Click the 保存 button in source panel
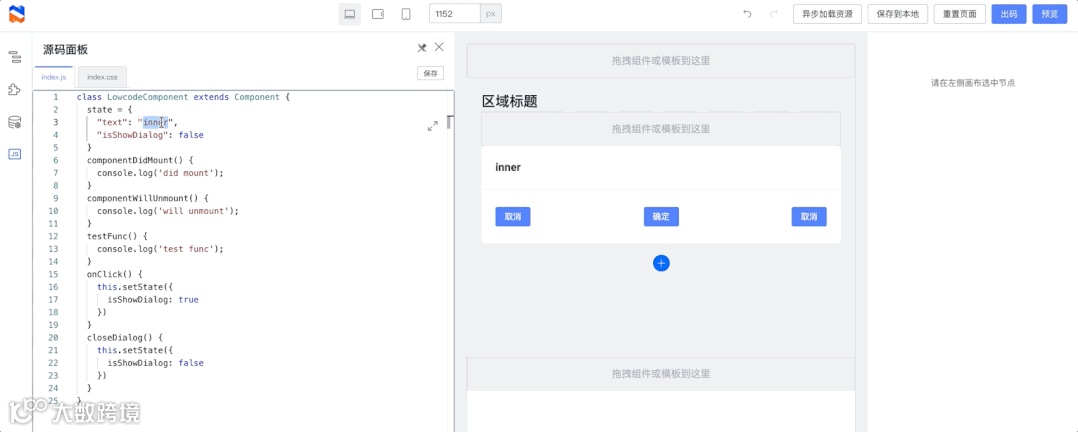 [x=430, y=73]
